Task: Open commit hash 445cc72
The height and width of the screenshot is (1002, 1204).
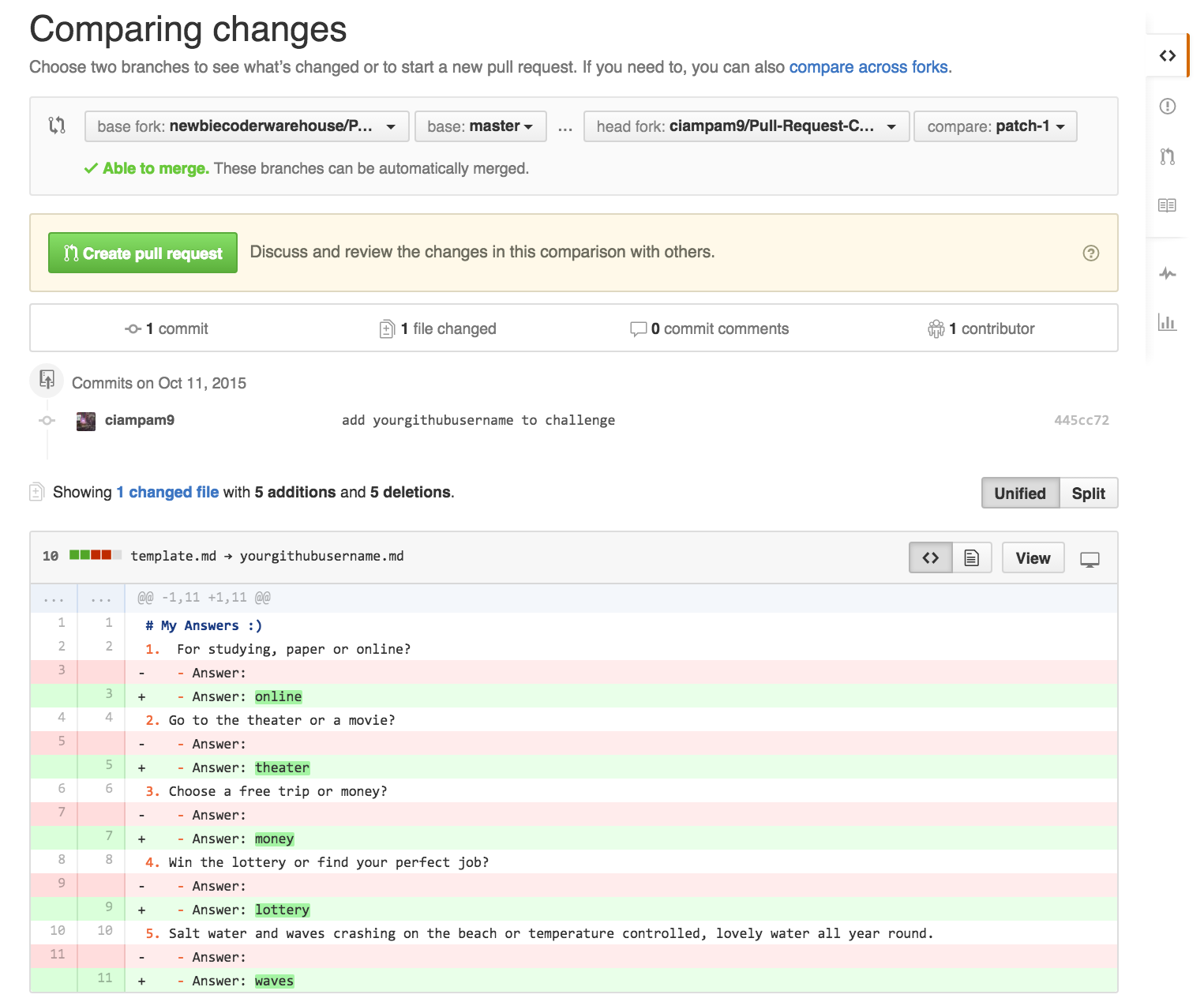Action: click(1081, 420)
